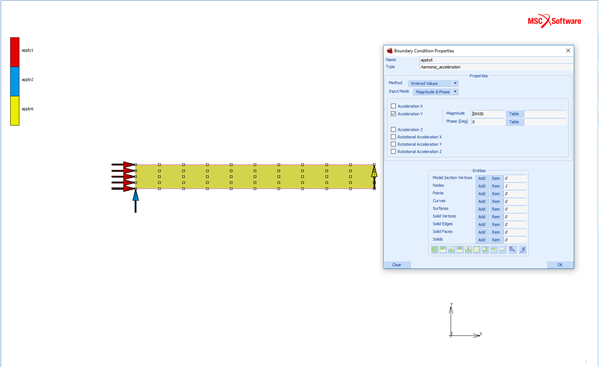Click the first green grid selection icon
Viewport: 599px width, 367px height.
(434, 249)
